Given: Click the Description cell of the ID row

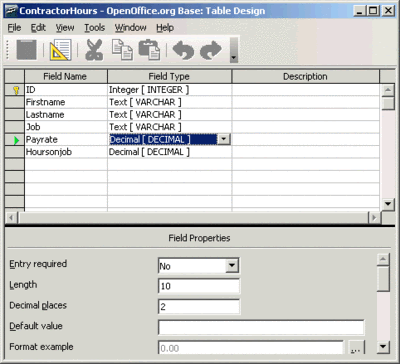Looking at the screenshot, I should [306, 90].
